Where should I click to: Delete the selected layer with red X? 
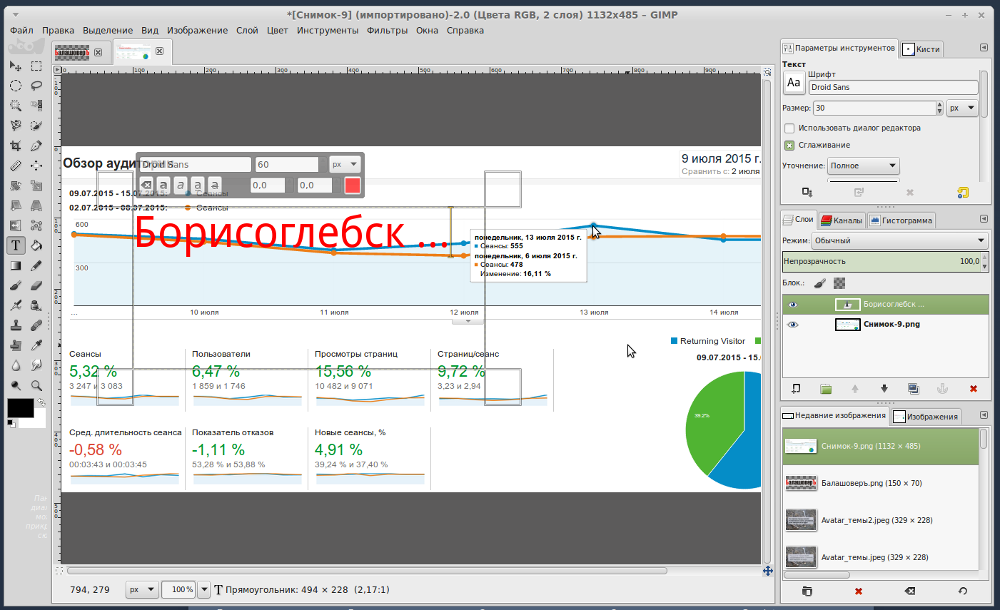coord(973,389)
